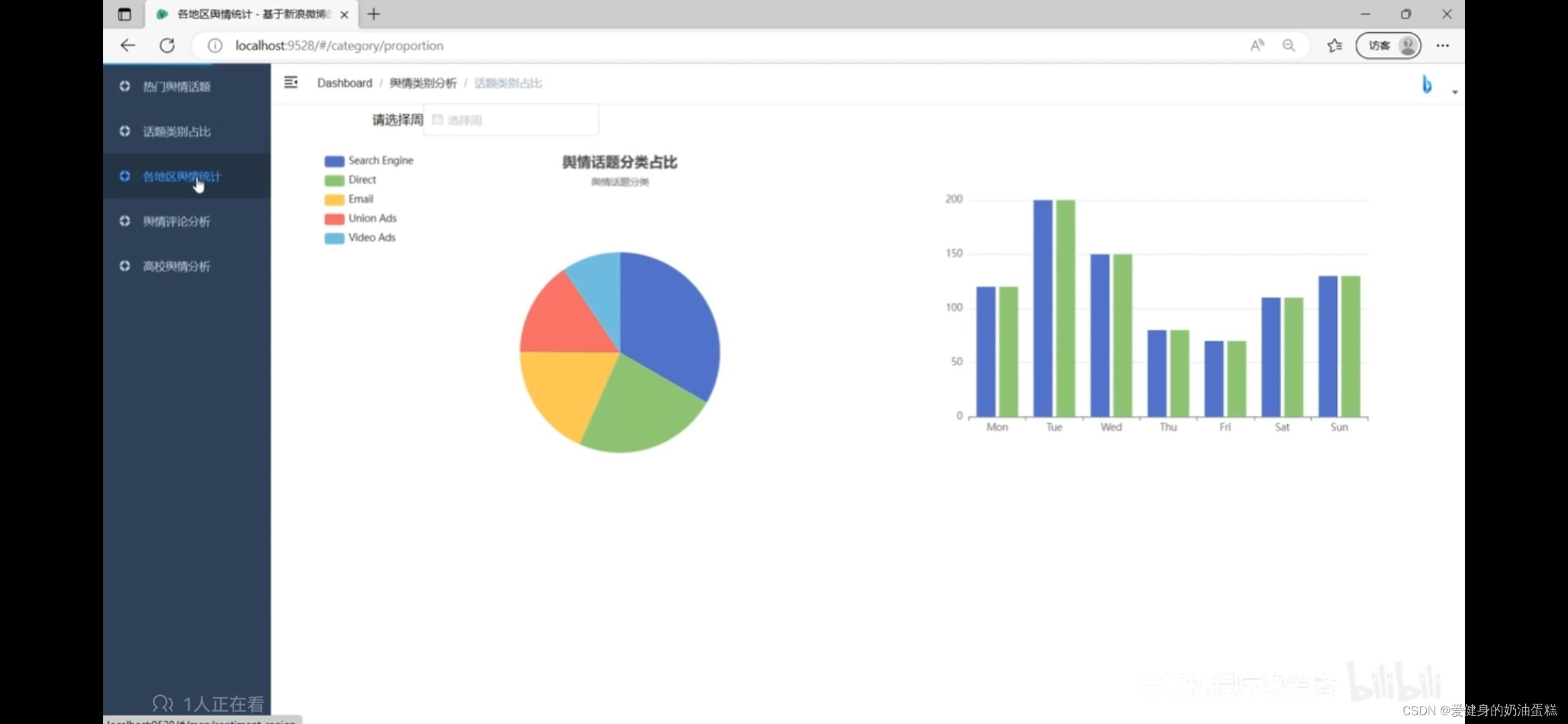Image resolution: width=1568 pixels, height=724 pixels.
Task: Click the Dashboard breadcrumb link
Action: [x=344, y=83]
